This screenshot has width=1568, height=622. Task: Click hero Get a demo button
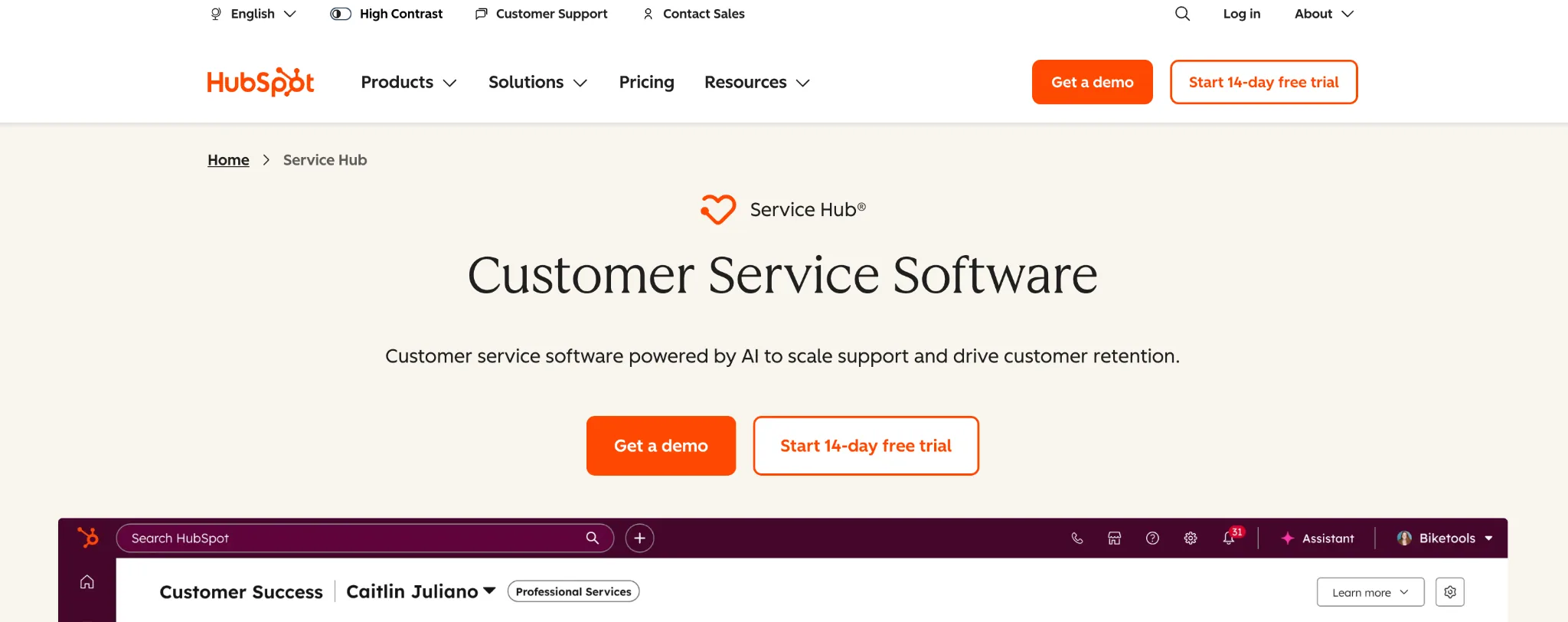pos(661,446)
